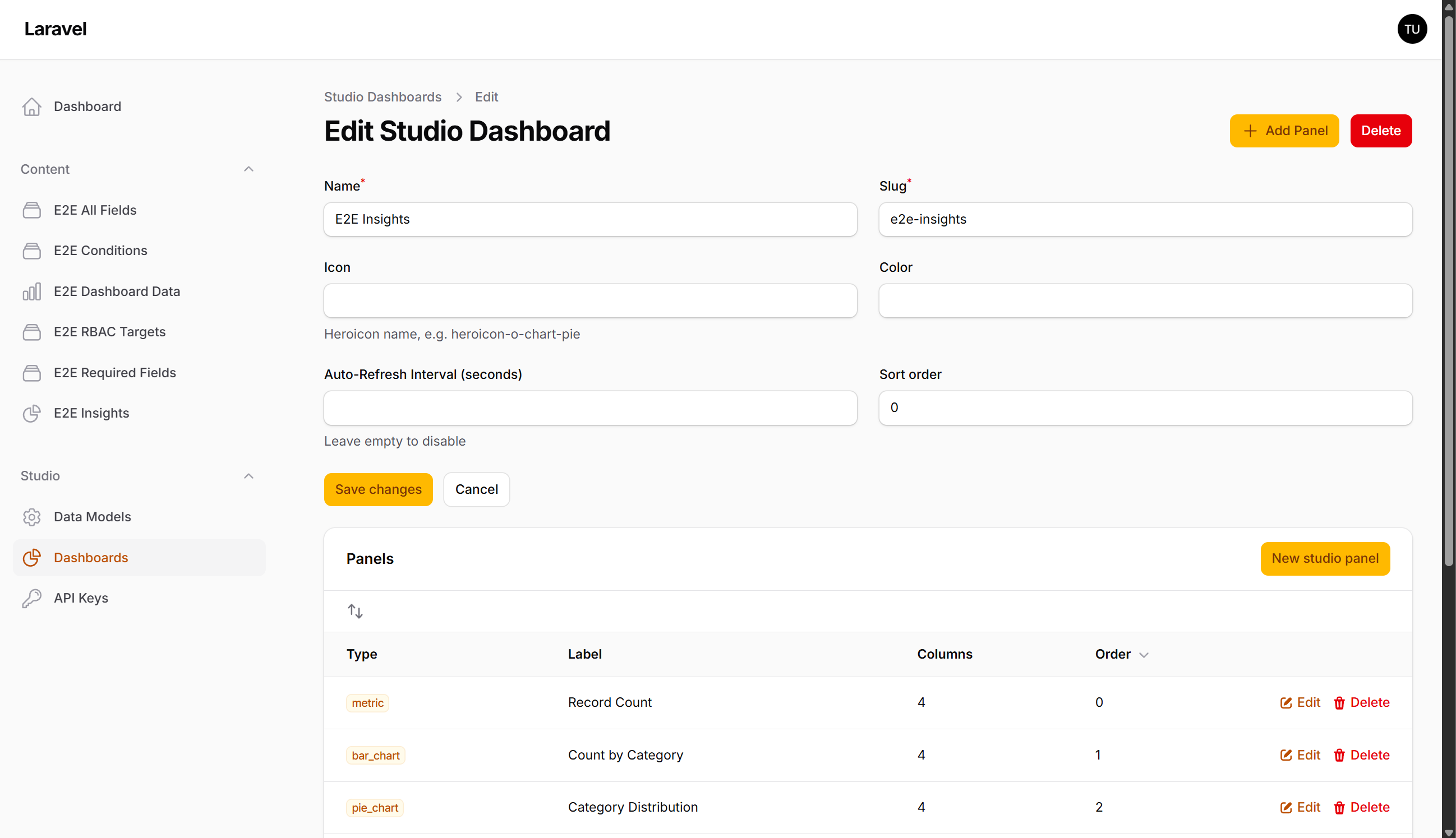Image resolution: width=1456 pixels, height=838 pixels.
Task: Click the trash icon for Record Count row
Action: pyautogui.click(x=1339, y=703)
